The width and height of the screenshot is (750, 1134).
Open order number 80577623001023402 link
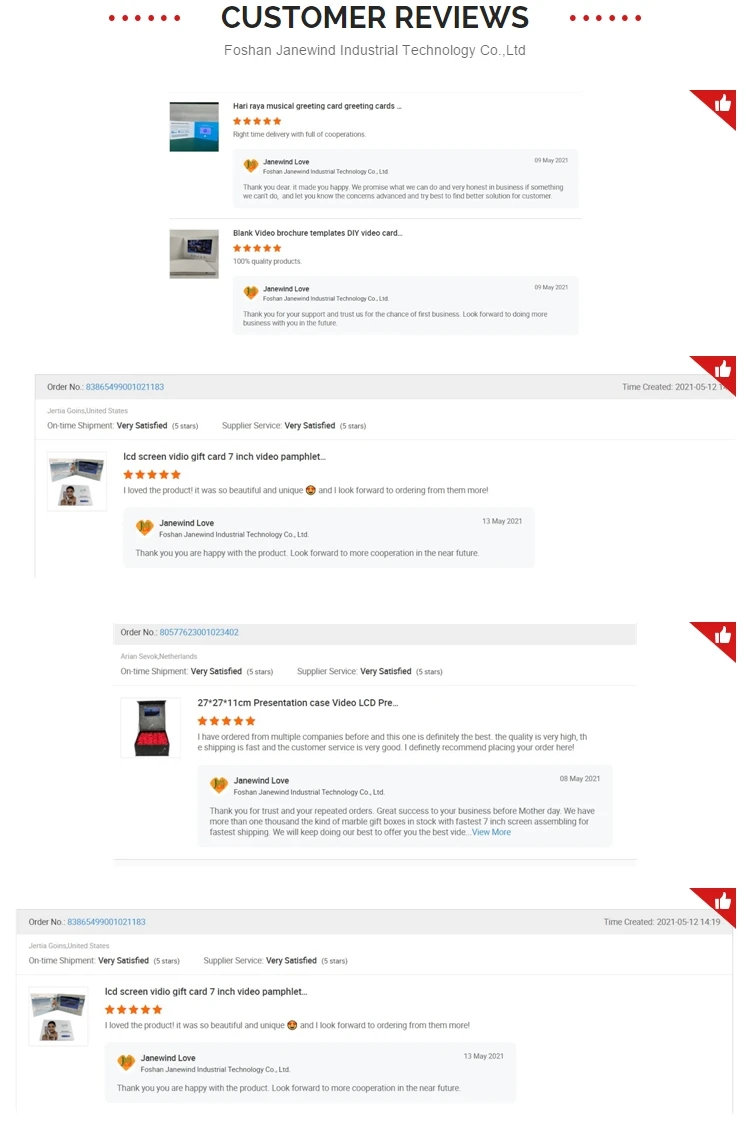199,632
